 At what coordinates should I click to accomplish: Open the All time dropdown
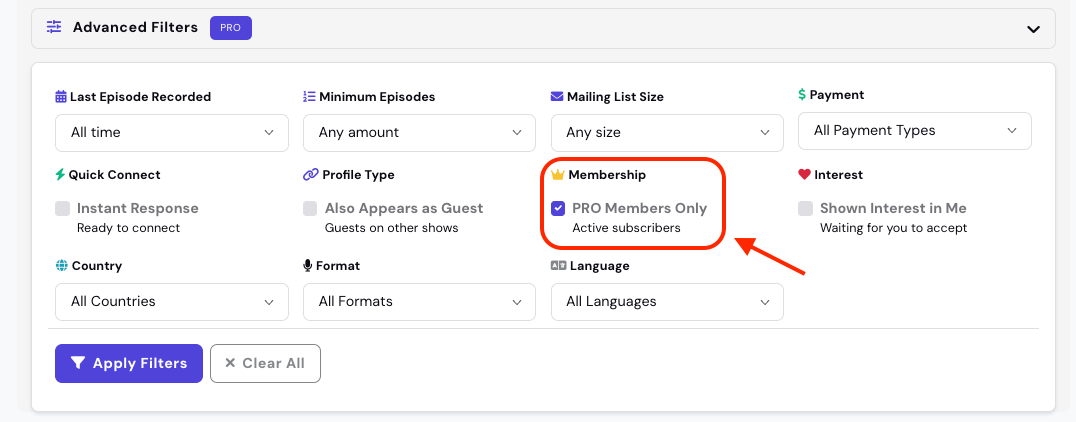pos(172,132)
